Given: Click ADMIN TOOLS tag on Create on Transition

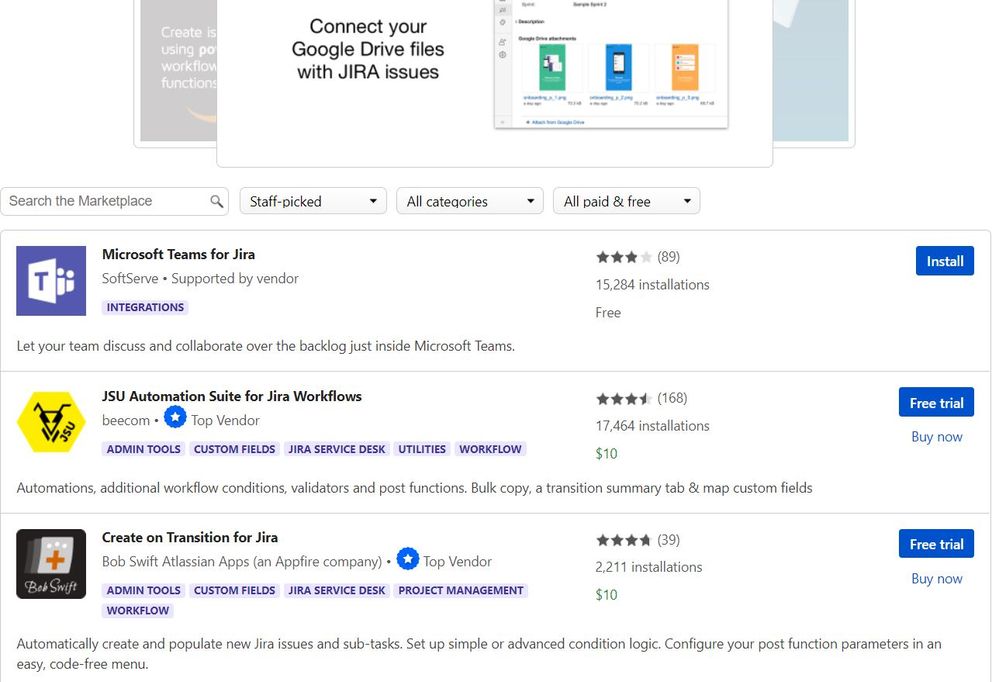Looking at the screenshot, I should coord(143,590).
